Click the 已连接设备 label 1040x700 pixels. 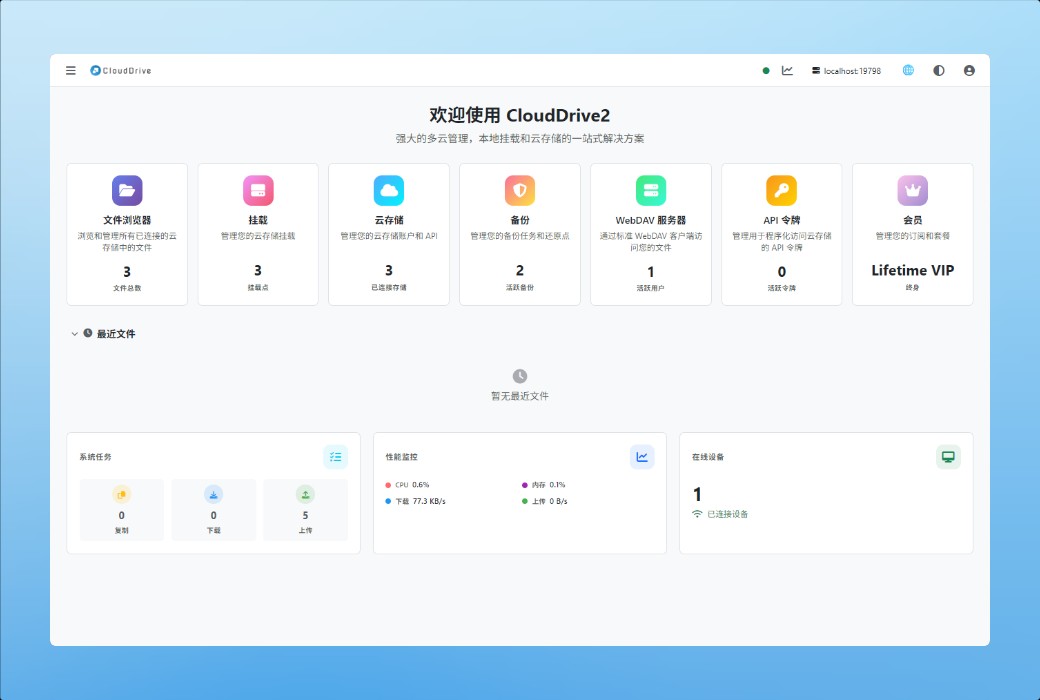728,514
